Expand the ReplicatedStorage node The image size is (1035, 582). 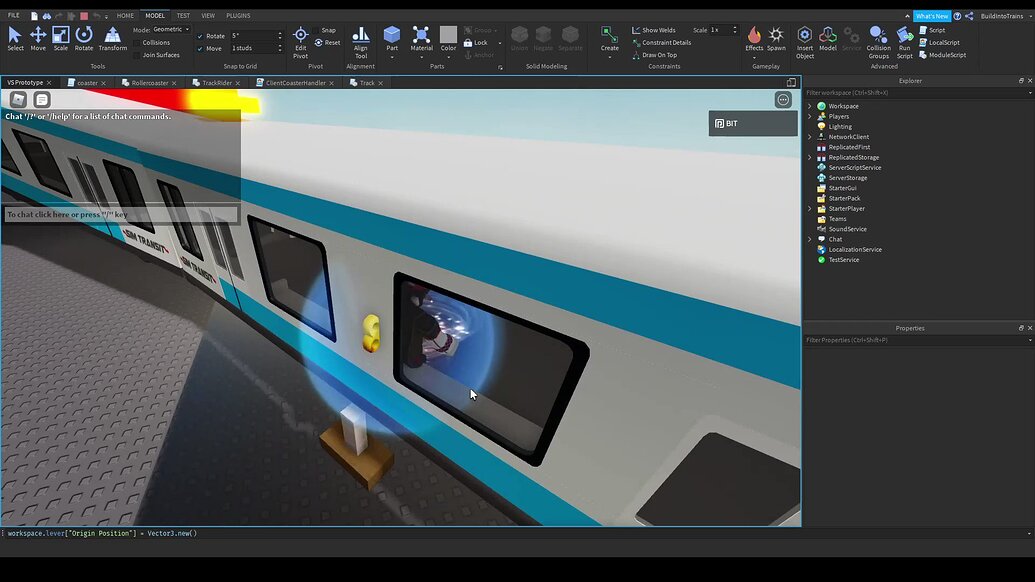coord(810,157)
